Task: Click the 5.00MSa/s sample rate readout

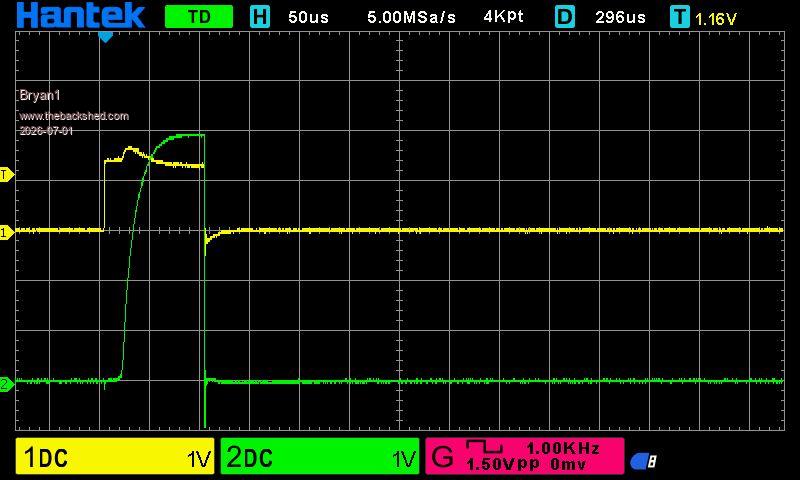Action: pyautogui.click(x=411, y=17)
